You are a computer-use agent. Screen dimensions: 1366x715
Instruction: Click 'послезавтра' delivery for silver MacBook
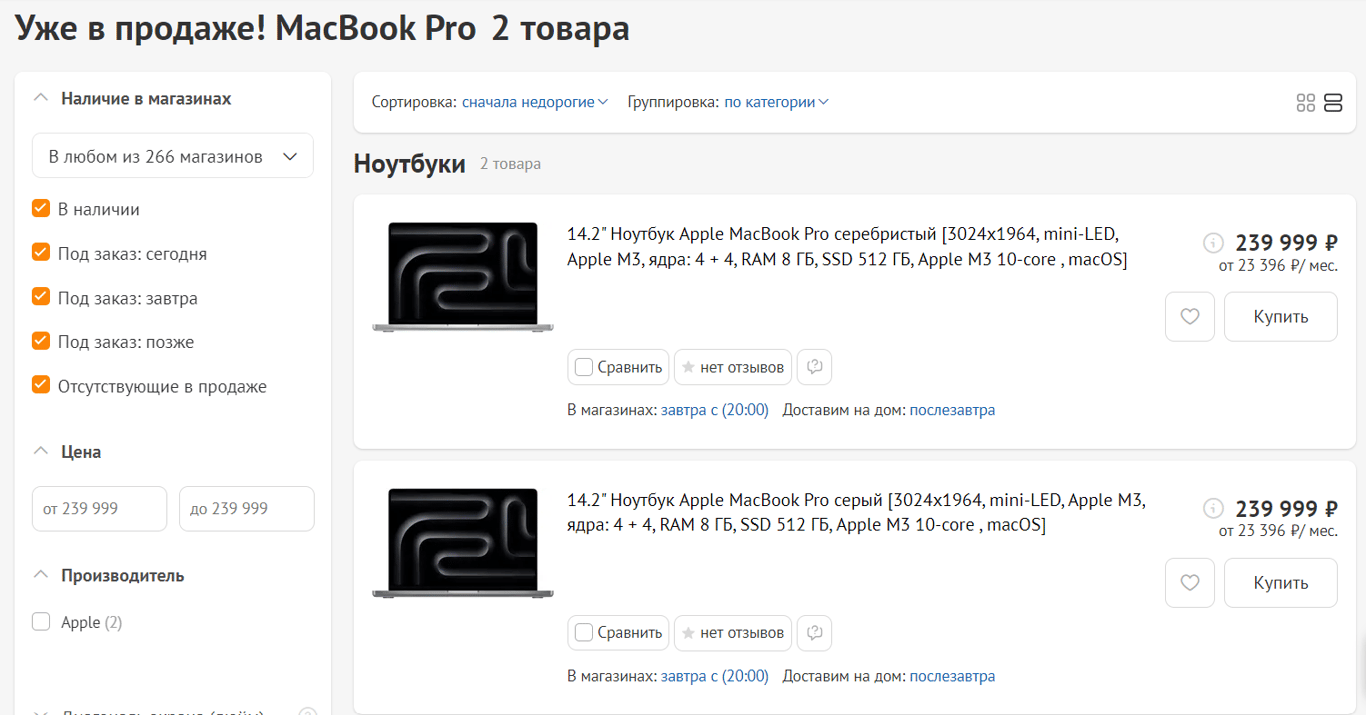[x=952, y=410]
